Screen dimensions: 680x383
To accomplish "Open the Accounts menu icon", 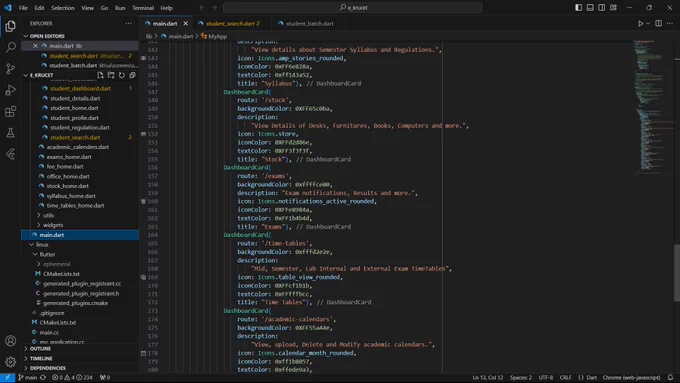I will pos(10,341).
